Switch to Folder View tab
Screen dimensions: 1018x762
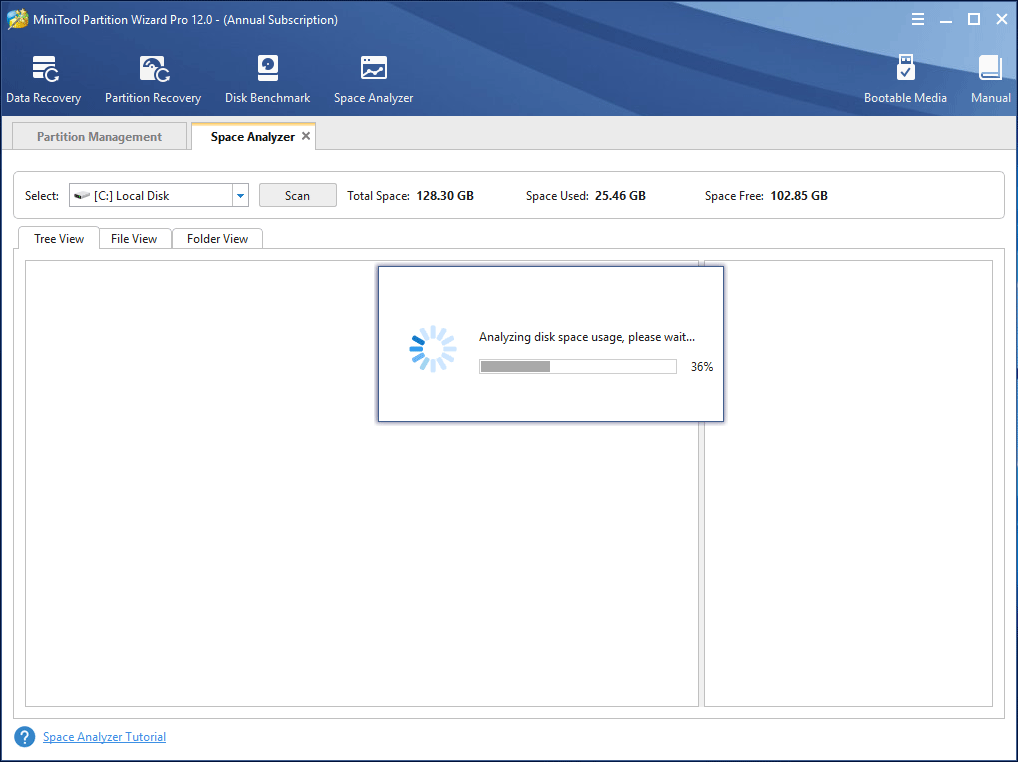click(x=217, y=238)
